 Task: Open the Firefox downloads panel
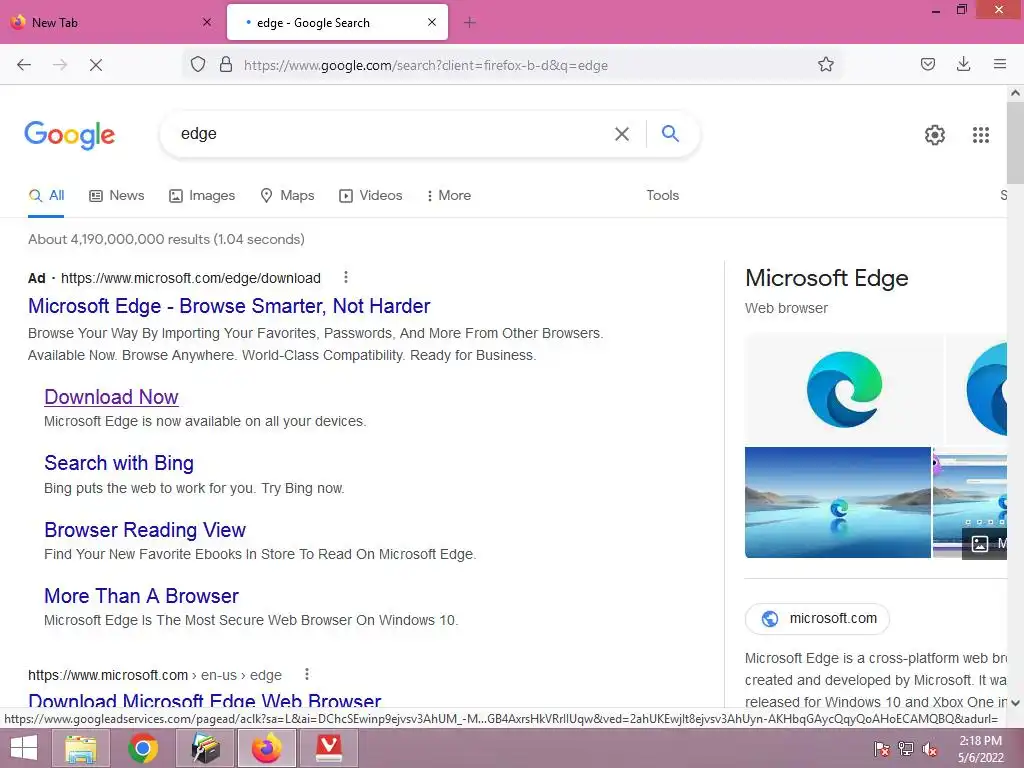[963, 64]
